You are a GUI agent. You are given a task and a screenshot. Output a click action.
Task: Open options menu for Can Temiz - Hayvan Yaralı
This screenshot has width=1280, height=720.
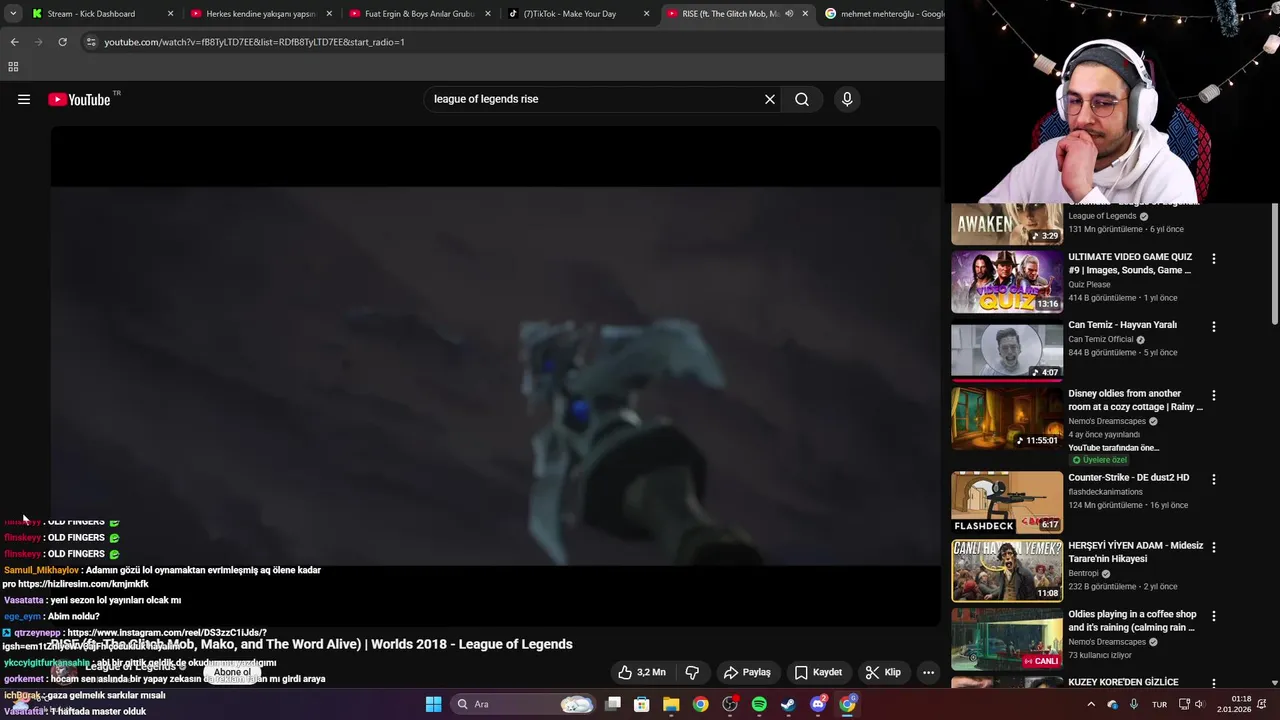click(1214, 327)
